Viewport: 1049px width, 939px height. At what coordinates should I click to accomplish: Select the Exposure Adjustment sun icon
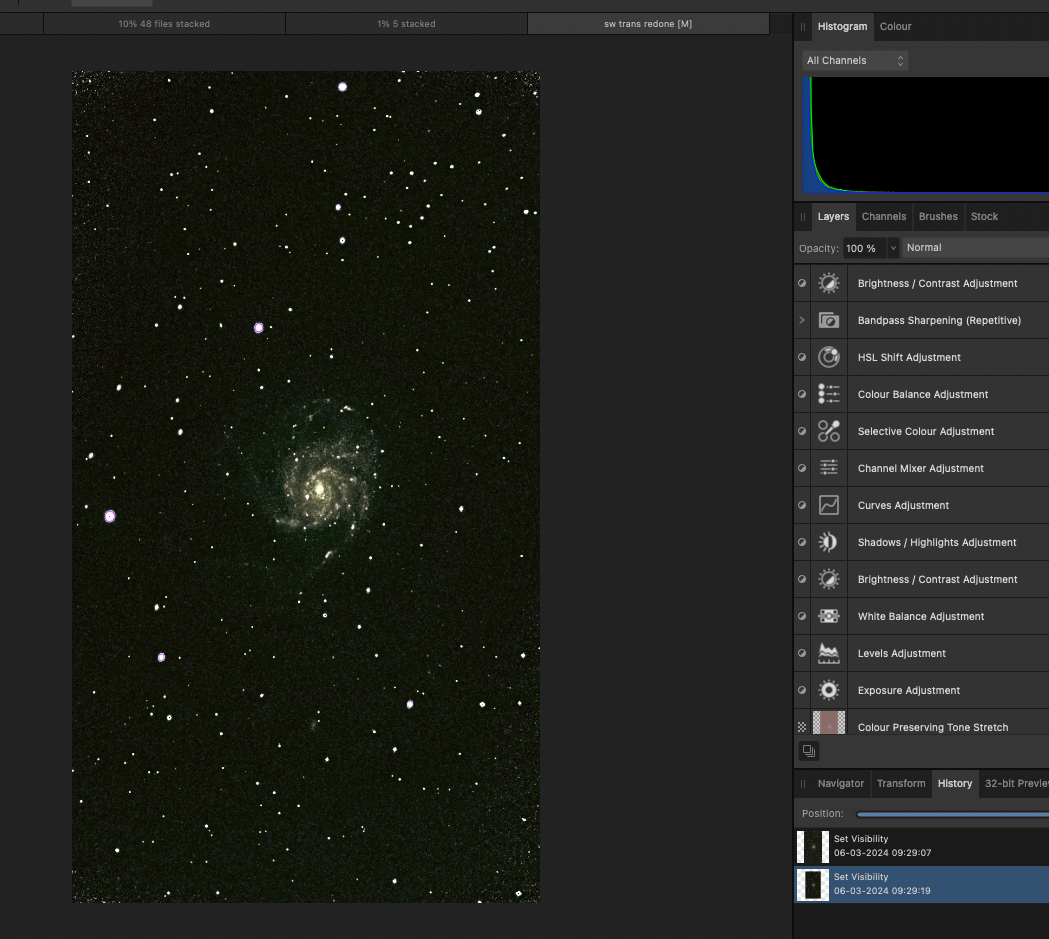tap(828, 690)
